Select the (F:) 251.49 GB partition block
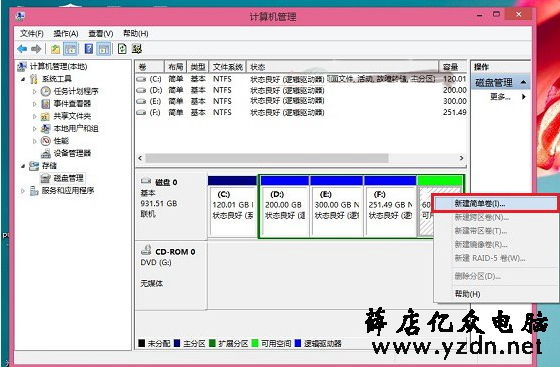Viewport: 560px width, 367px height. coord(390,206)
